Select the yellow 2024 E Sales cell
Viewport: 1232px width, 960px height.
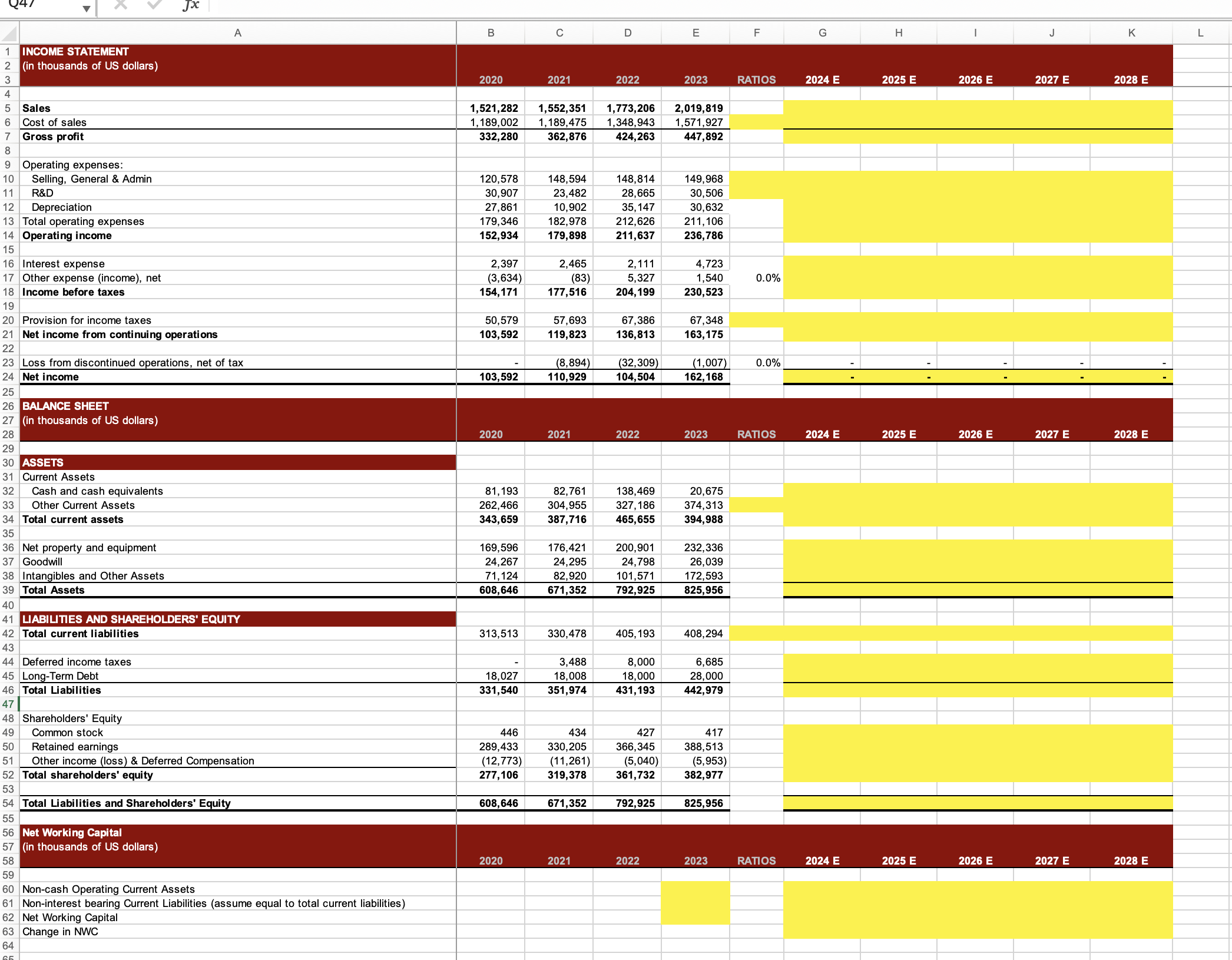[822, 108]
